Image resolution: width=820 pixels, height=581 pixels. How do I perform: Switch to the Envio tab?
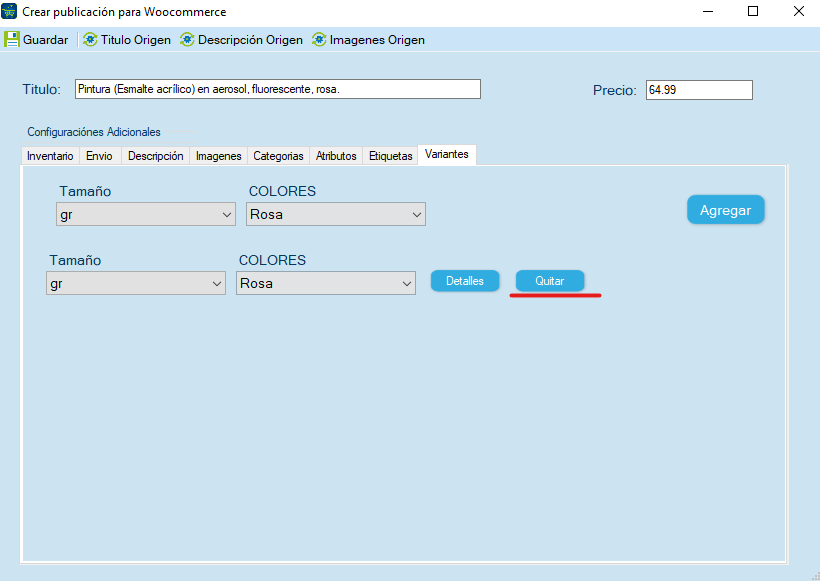[100, 156]
